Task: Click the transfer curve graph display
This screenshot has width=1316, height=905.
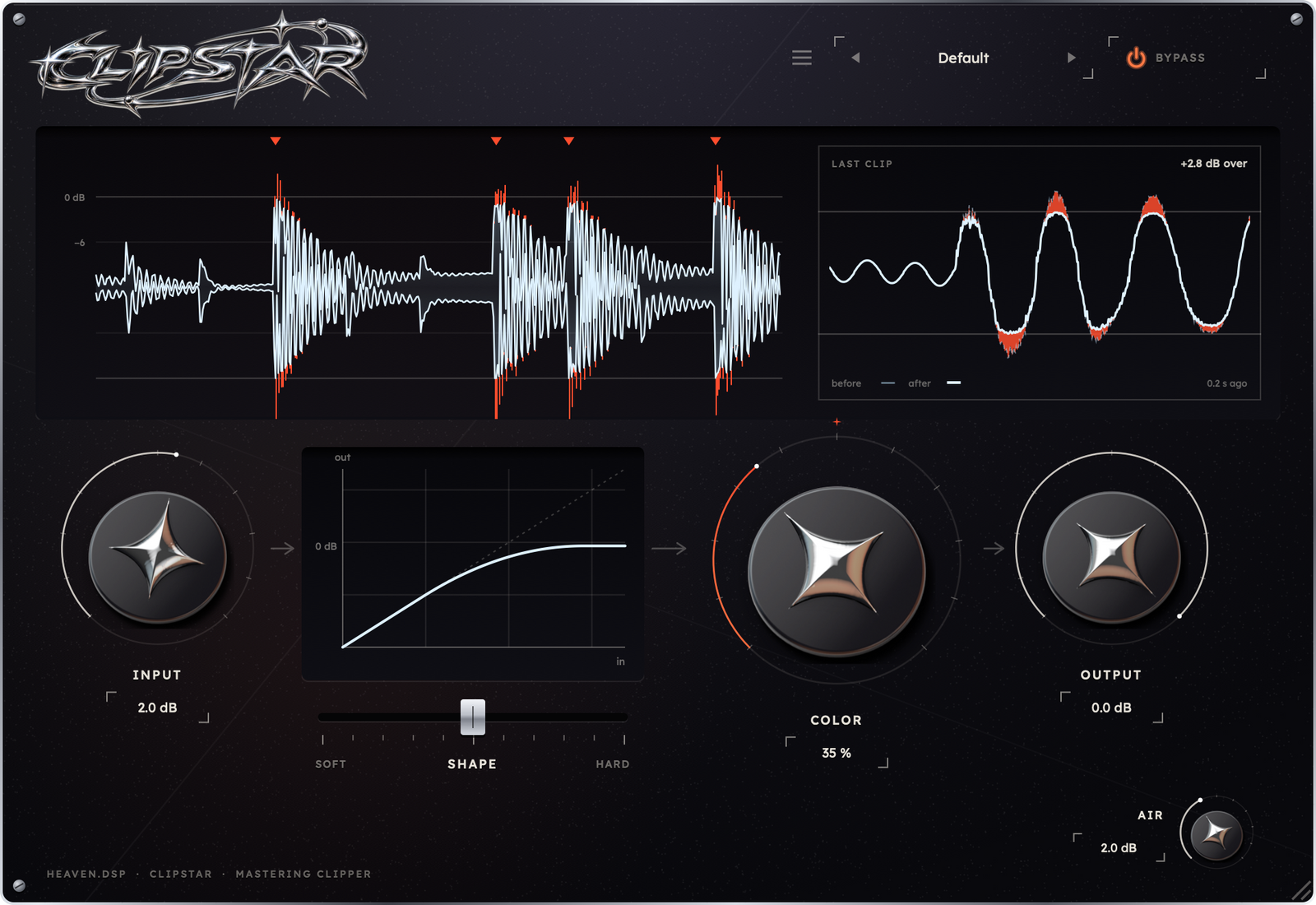Action: (x=473, y=564)
